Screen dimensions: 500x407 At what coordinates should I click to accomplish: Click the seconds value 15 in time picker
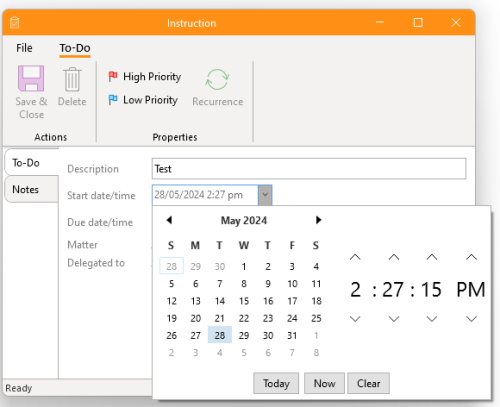[x=431, y=289]
